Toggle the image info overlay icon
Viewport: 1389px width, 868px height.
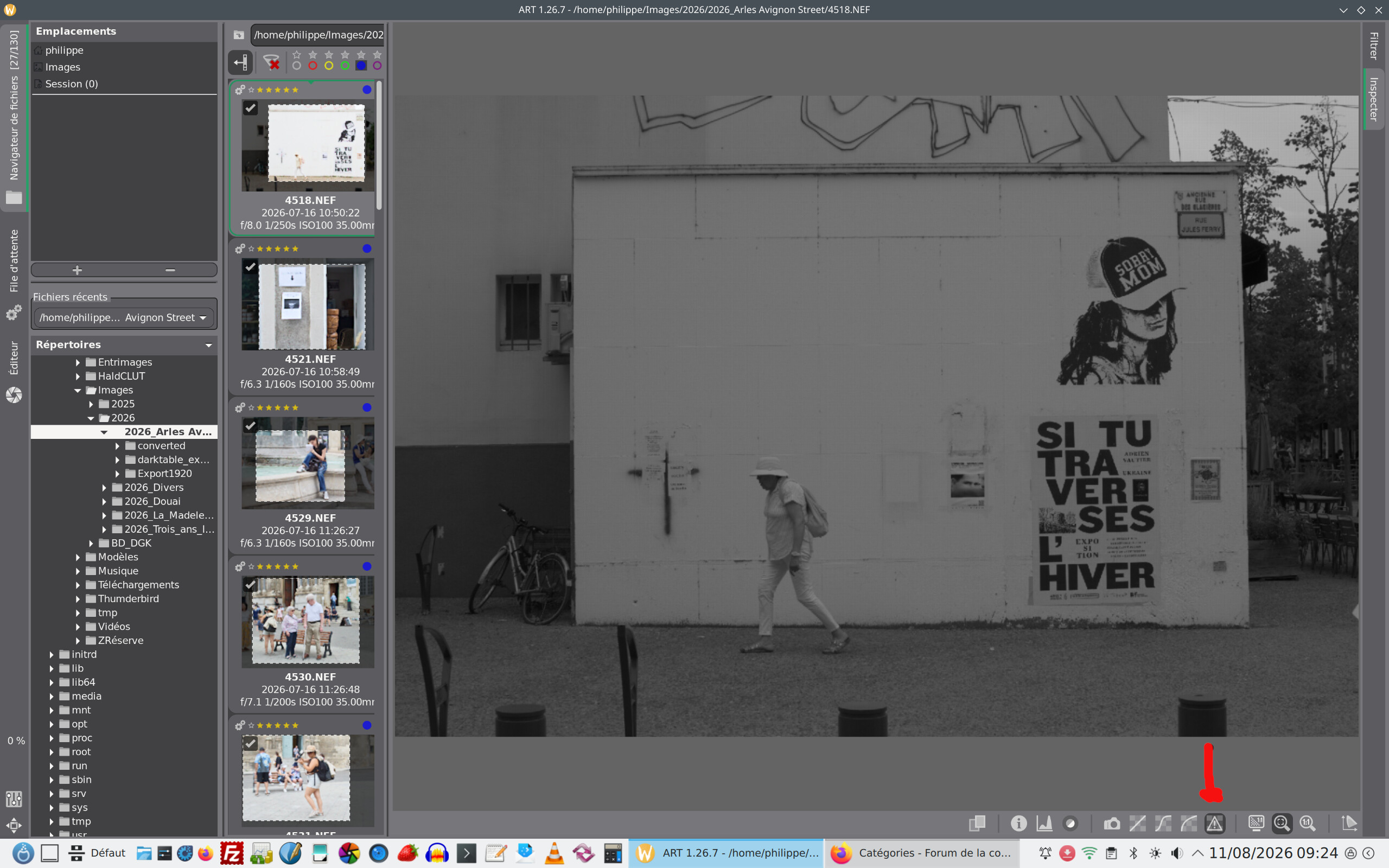(x=1019, y=823)
